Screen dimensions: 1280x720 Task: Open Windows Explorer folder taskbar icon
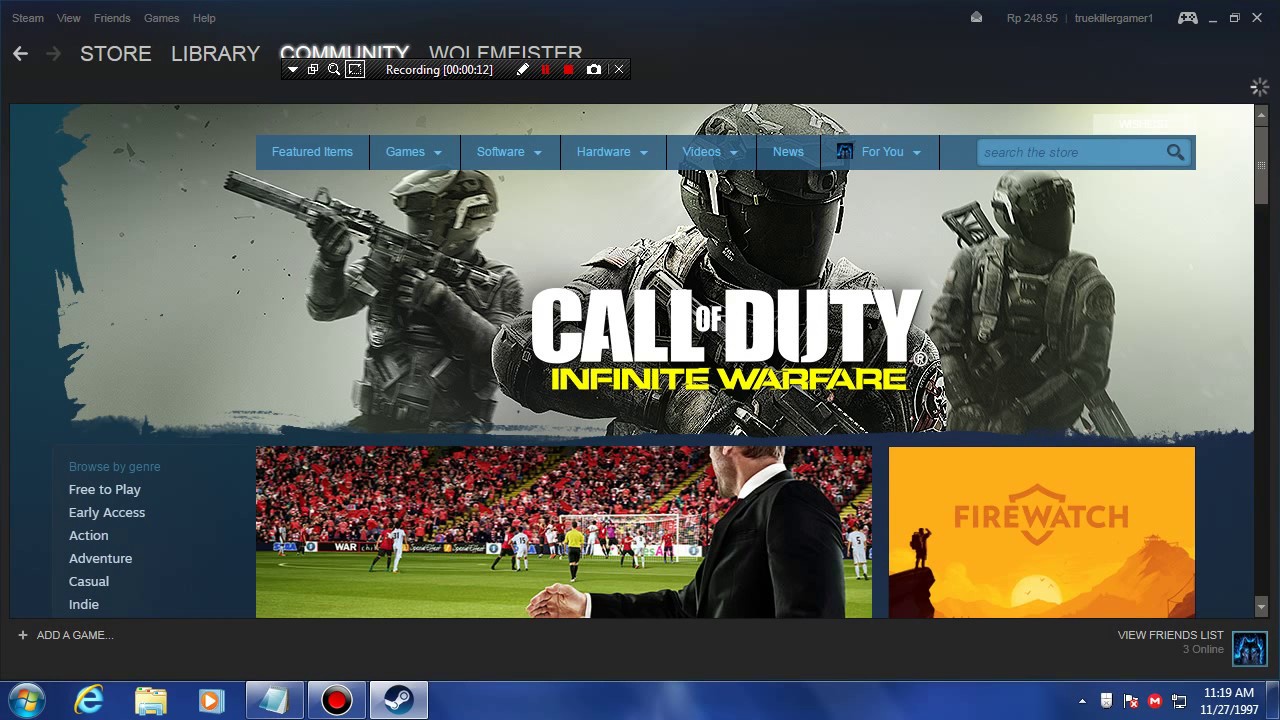tap(150, 700)
